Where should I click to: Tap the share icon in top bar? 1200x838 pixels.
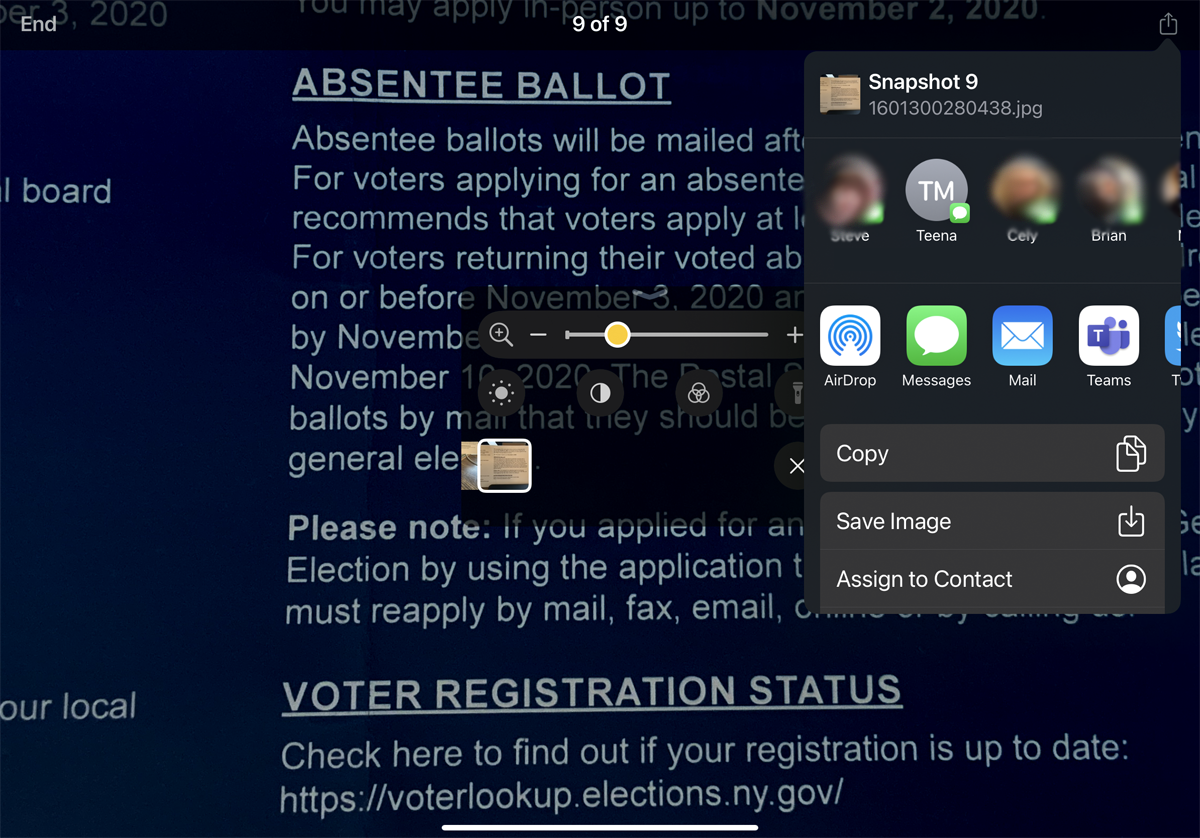(x=1168, y=24)
